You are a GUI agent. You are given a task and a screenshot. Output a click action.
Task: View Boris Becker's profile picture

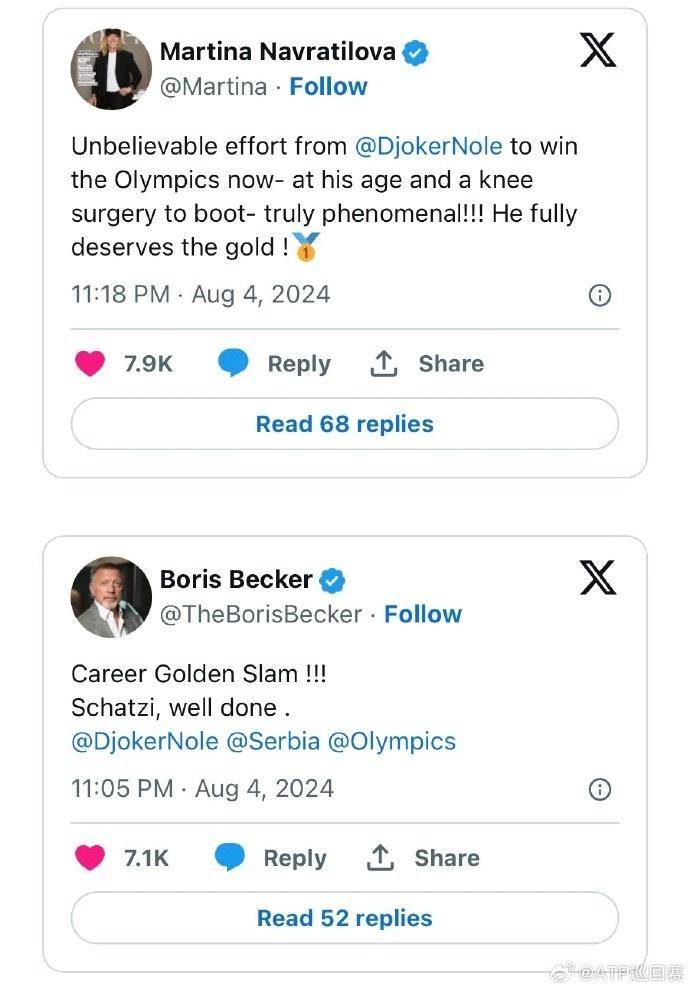click(111, 597)
